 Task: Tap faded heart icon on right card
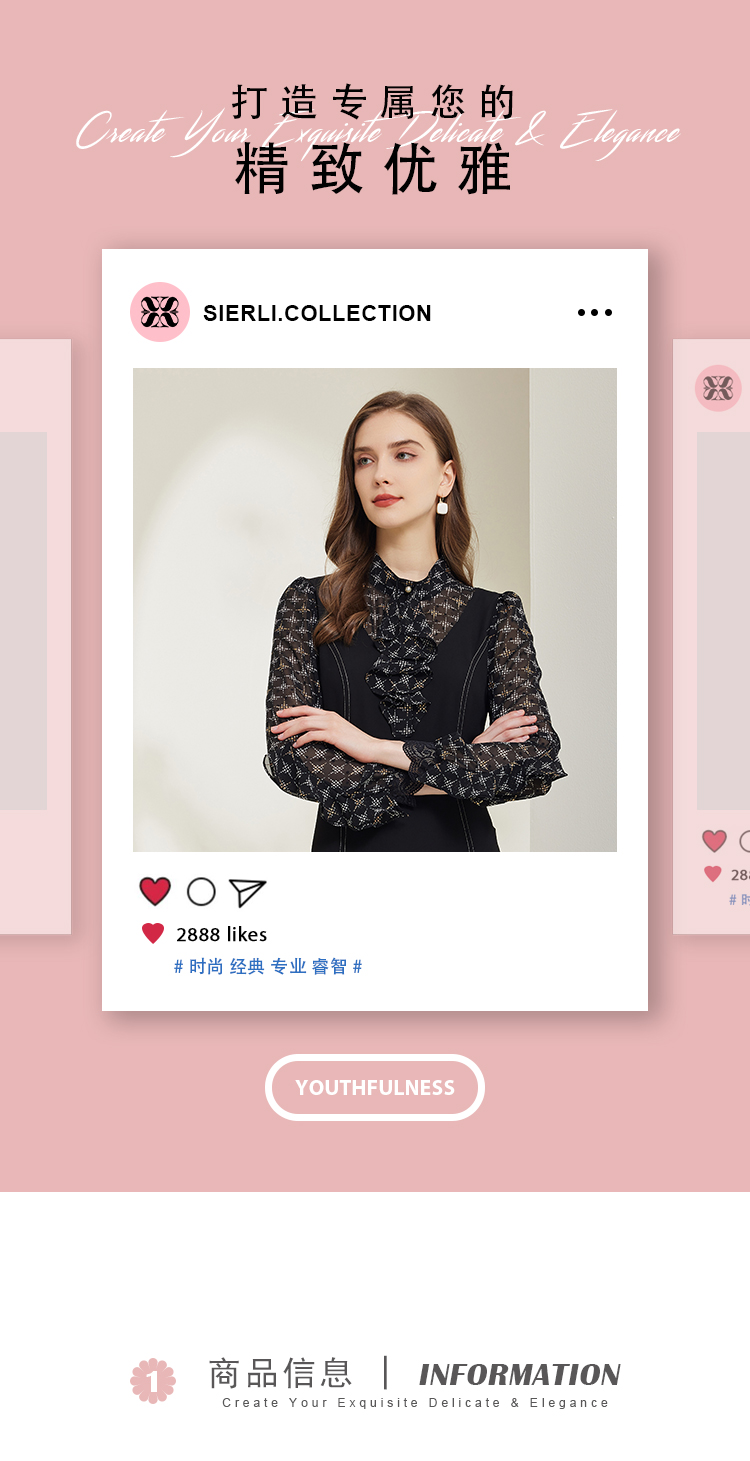[714, 841]
